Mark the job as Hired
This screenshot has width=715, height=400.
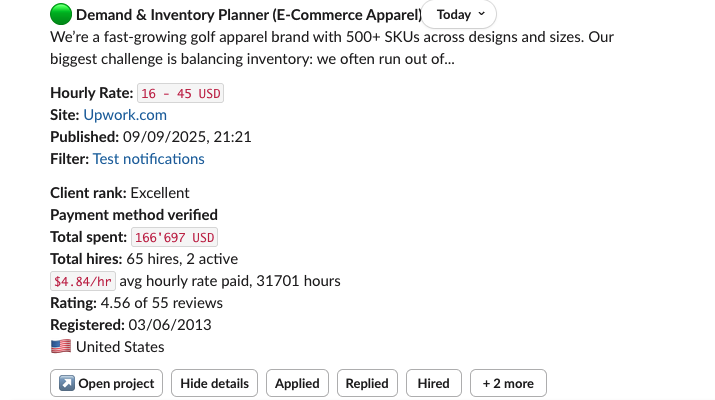point(434,383)
